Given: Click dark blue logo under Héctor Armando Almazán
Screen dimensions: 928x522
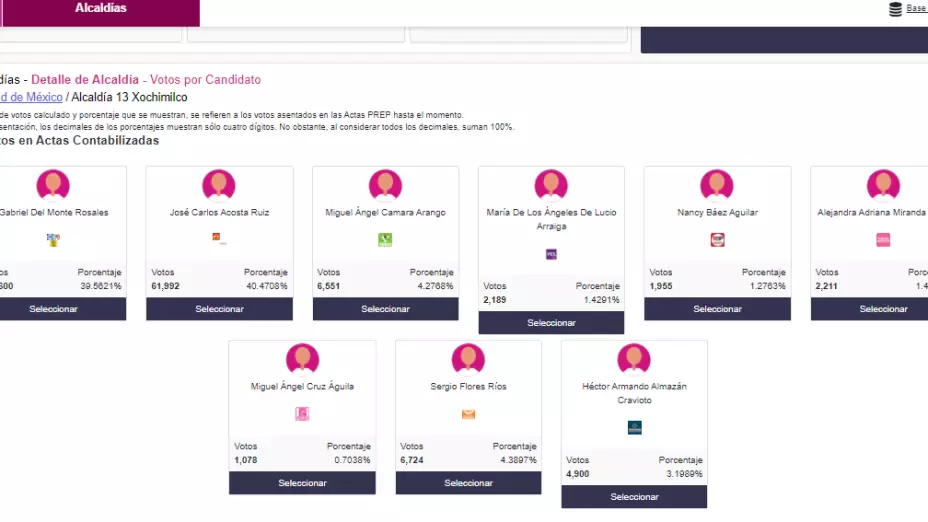Looking at the screenshot, I should pyautogui.click(x=634, y=427).
